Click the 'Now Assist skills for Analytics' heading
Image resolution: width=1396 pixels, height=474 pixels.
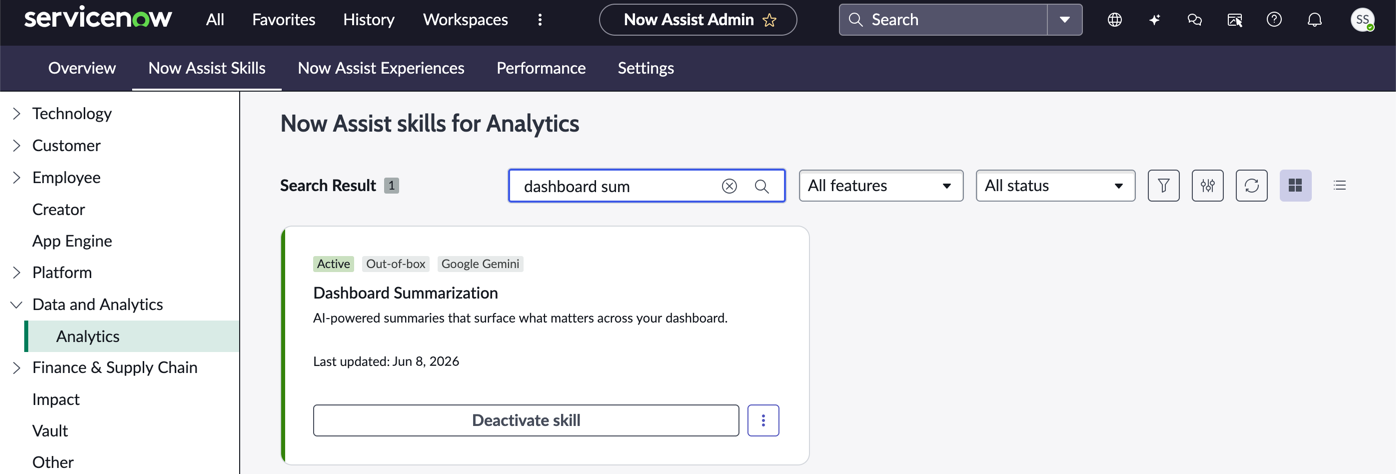pyautogui.click(x=430, y=124)
